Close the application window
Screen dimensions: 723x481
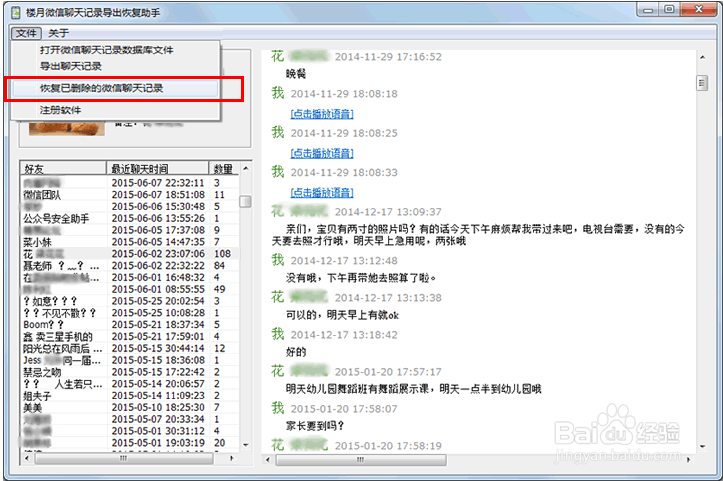point(699,10)
